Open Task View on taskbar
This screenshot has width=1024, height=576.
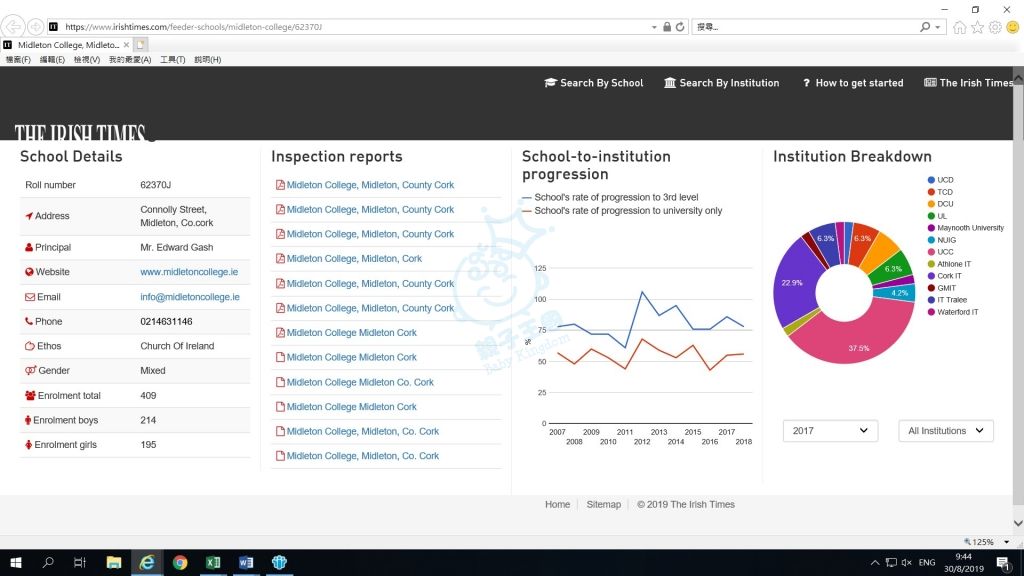point(80,562)
